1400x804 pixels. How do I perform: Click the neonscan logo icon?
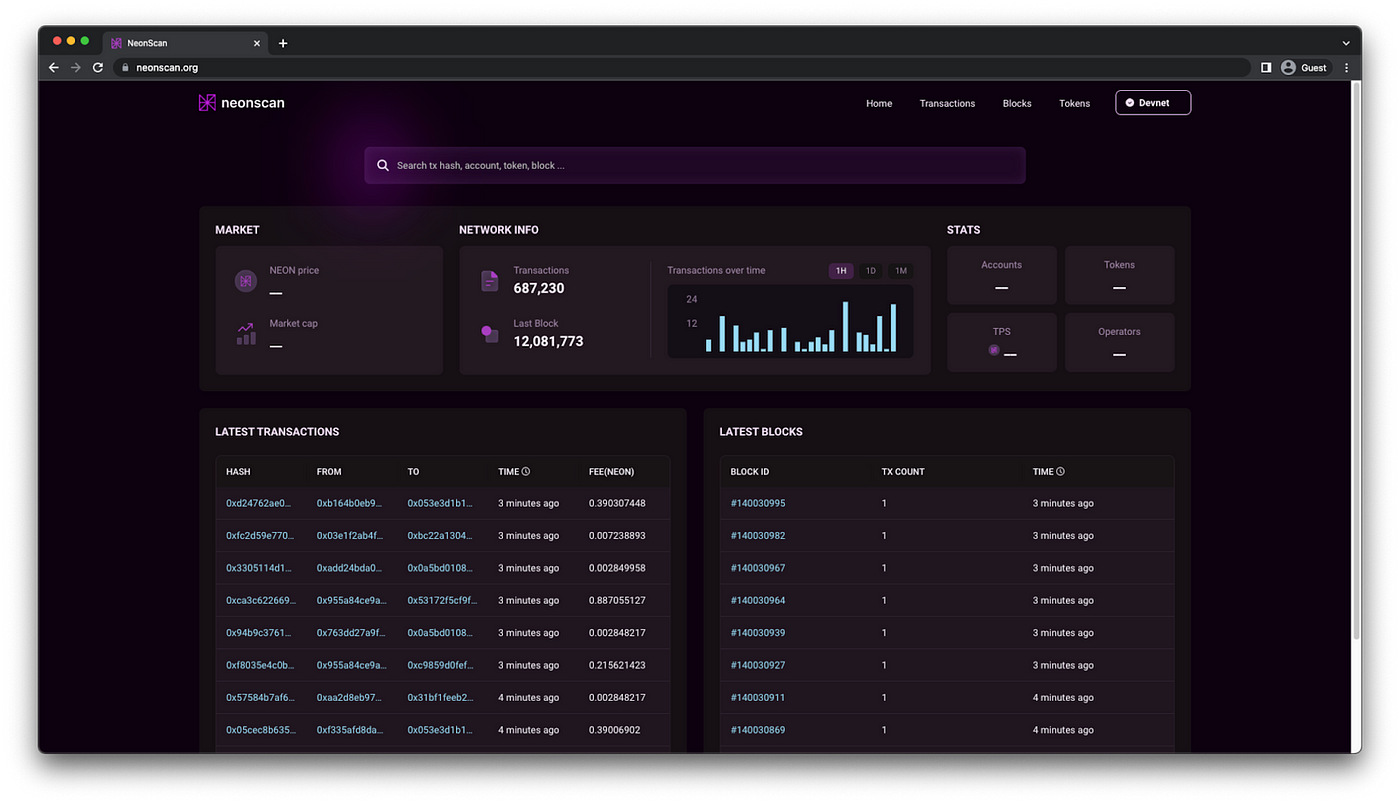(207, 103)
